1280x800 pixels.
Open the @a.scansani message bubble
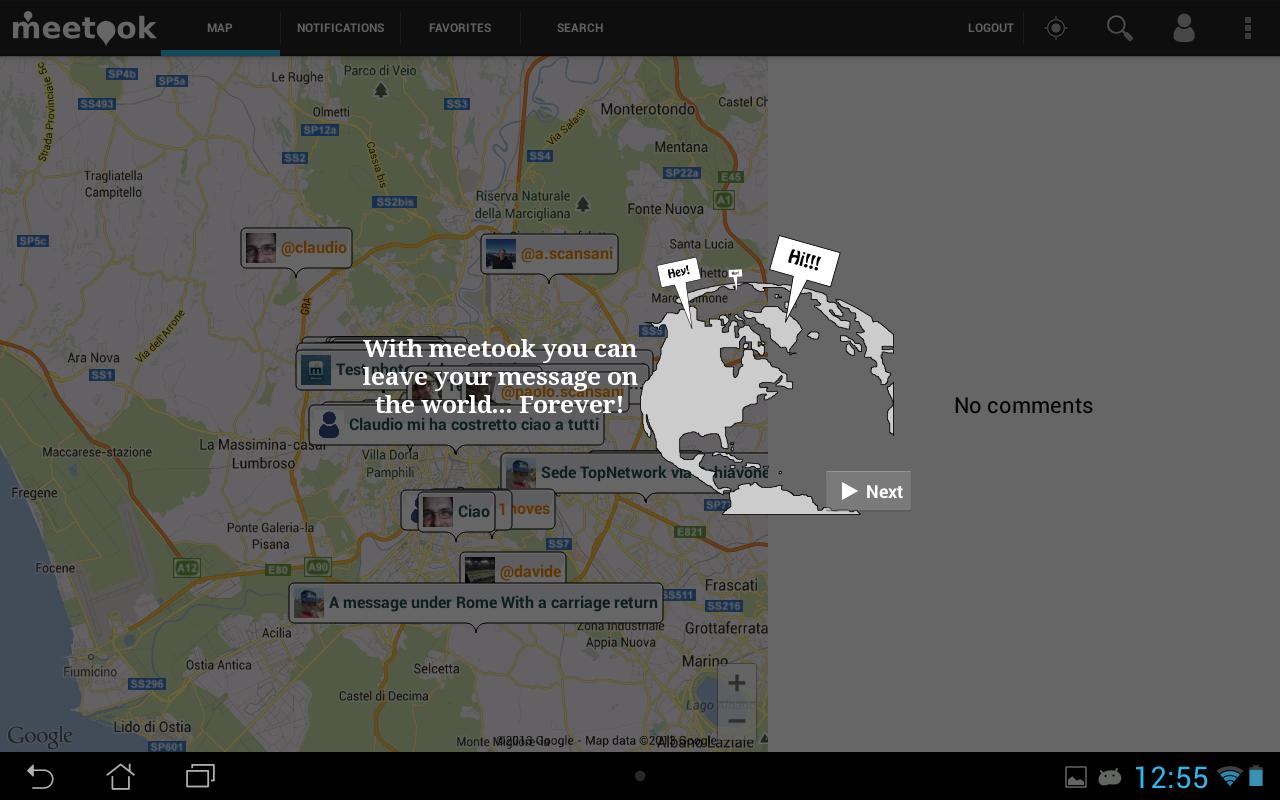click(549, 254)
